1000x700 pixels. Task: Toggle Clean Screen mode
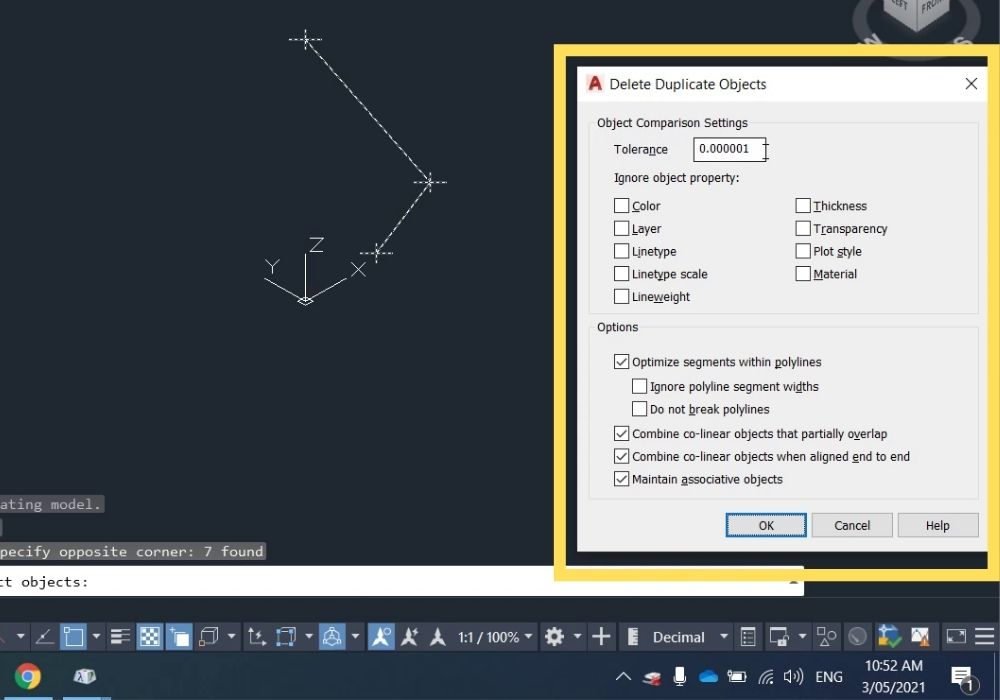coord(955,636)
